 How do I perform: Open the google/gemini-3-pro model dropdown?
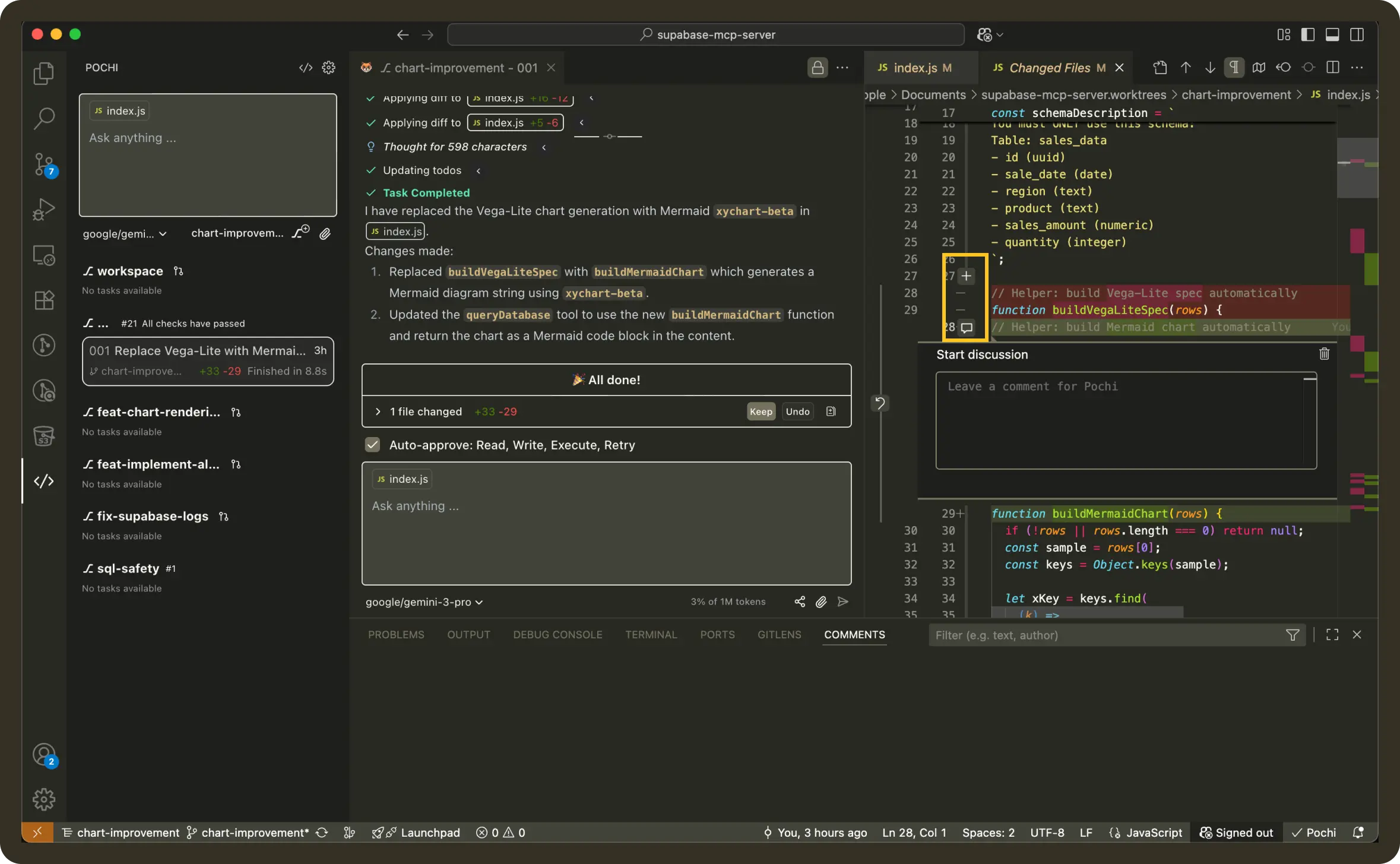click(x=424, y=602)
